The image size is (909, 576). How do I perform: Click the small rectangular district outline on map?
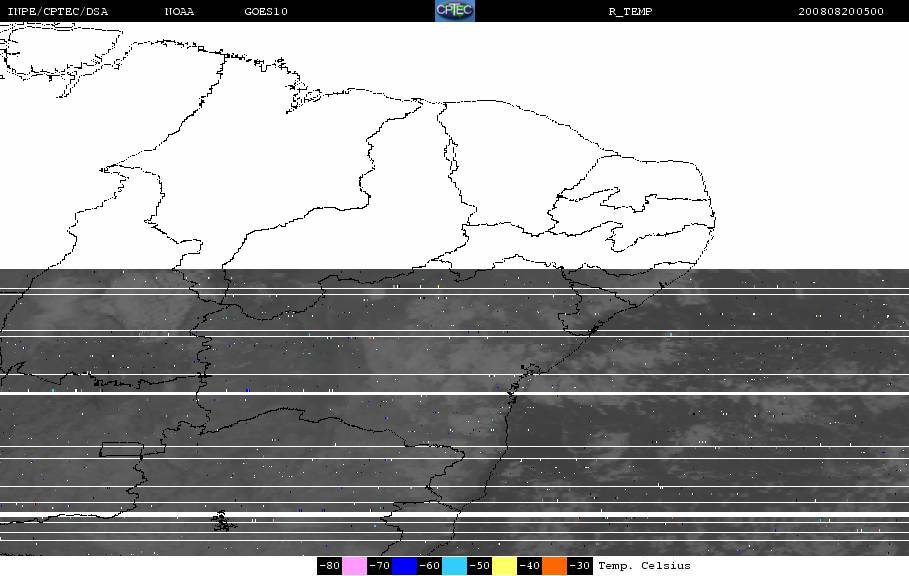click(122, 449)
